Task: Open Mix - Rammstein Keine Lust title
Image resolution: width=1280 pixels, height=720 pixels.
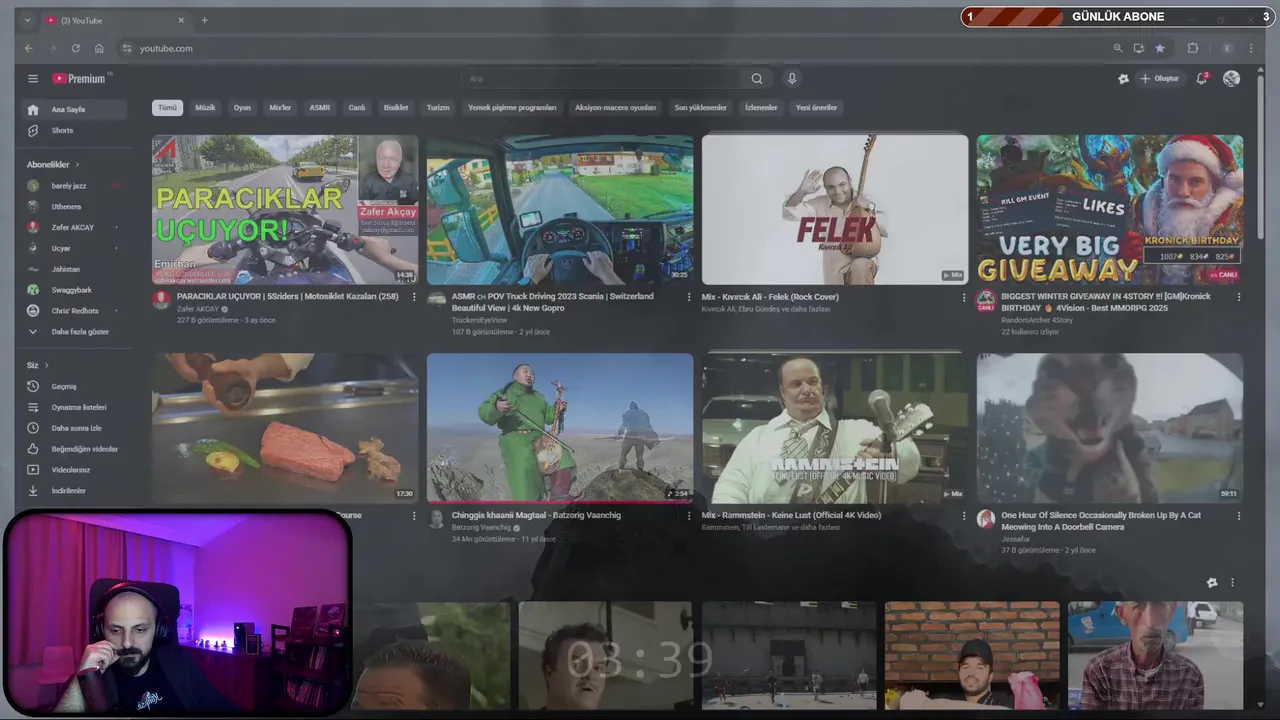Action: pyautogui.click(x=791, y=516)
